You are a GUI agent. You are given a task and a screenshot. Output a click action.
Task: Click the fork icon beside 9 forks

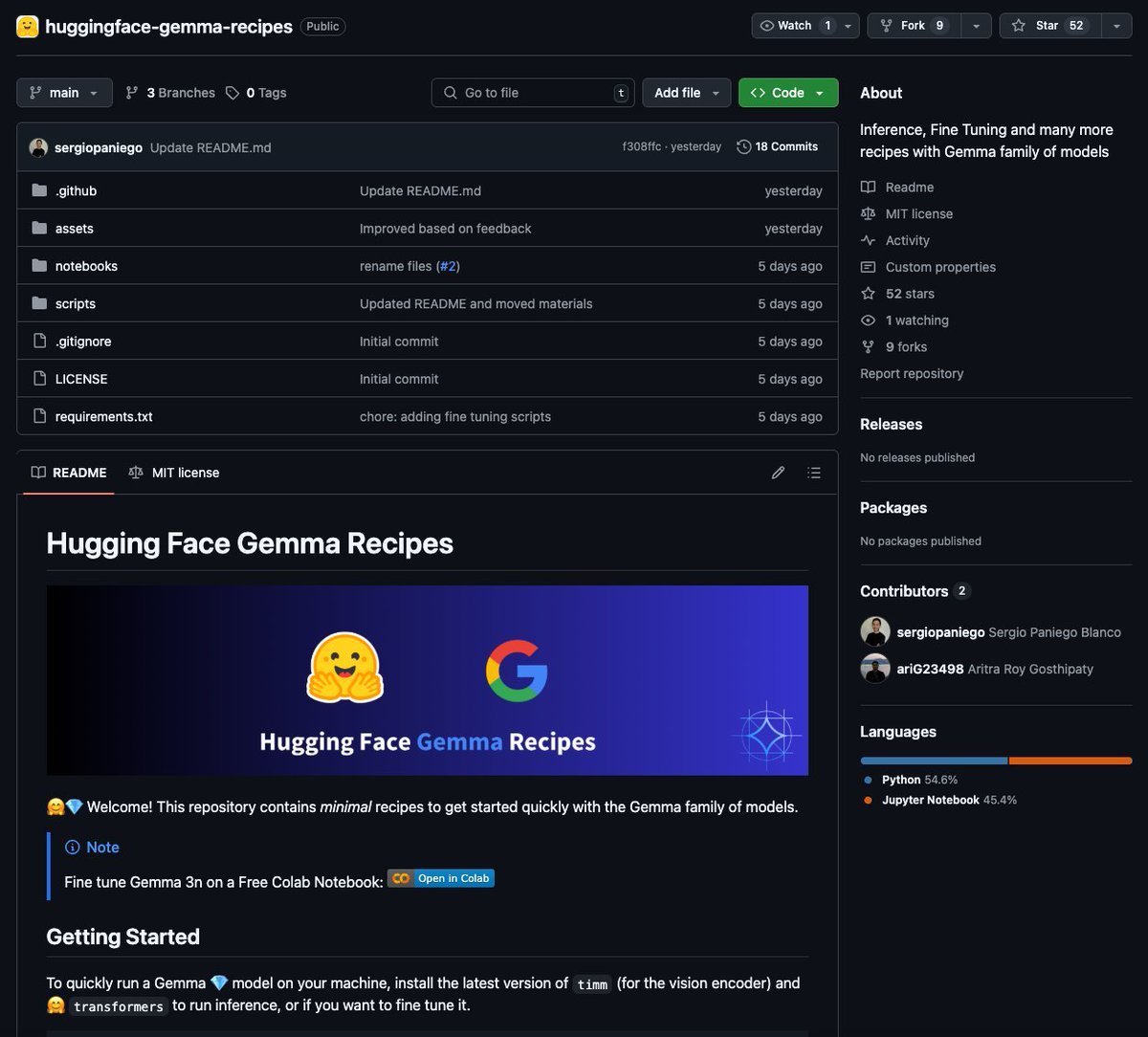[868, 347]
